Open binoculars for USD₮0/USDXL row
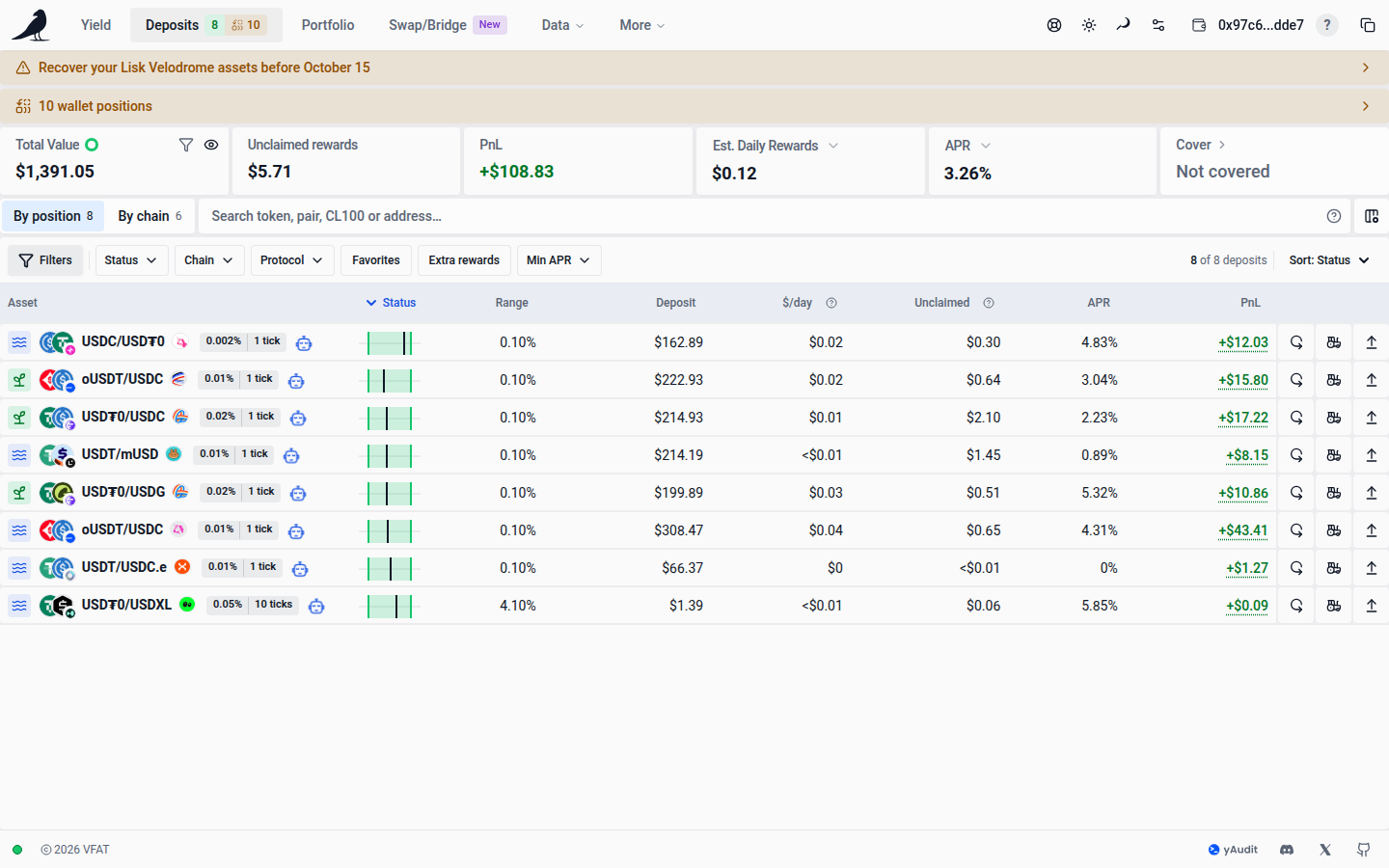 (1334, 606)
